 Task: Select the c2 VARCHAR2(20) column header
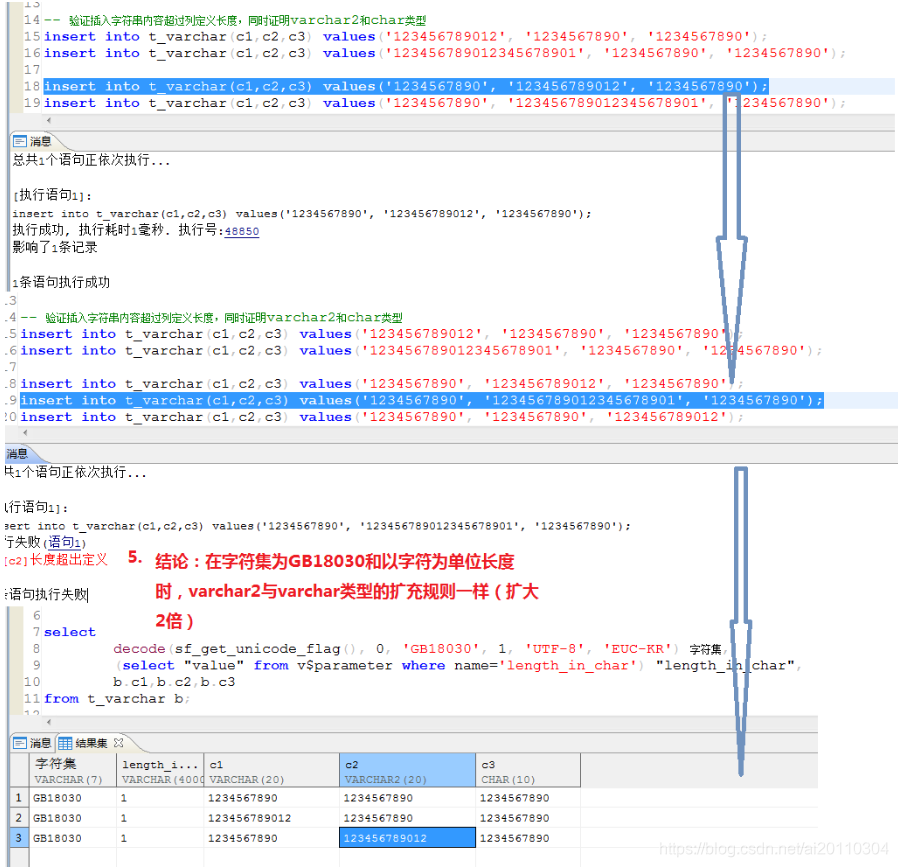pyautogui.click(x=407, y=770)
